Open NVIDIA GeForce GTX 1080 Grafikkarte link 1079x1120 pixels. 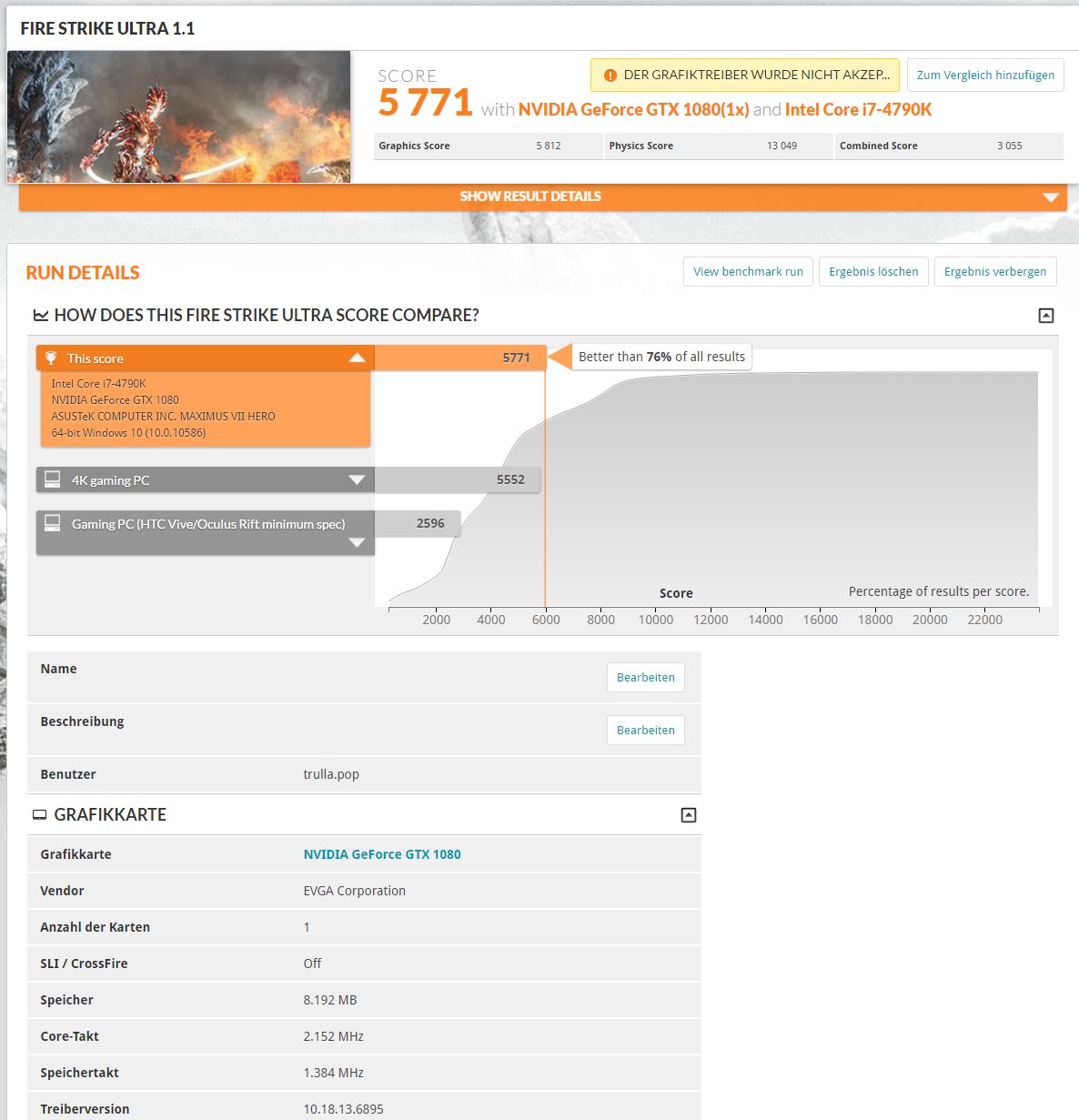click(x=382, y=854)
